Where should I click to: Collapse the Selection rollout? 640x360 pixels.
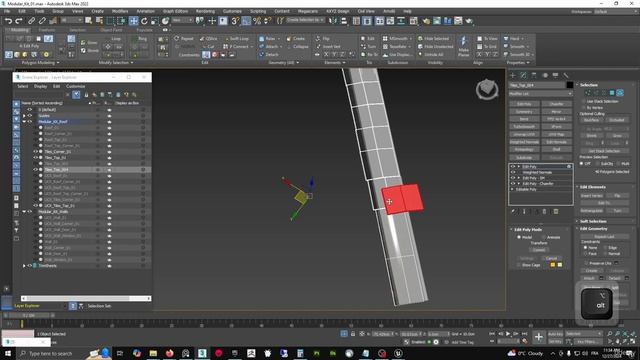click(x=589, y=85)
